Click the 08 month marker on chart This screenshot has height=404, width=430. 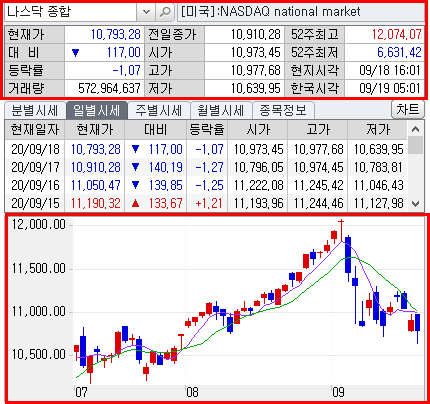[192, 392]
